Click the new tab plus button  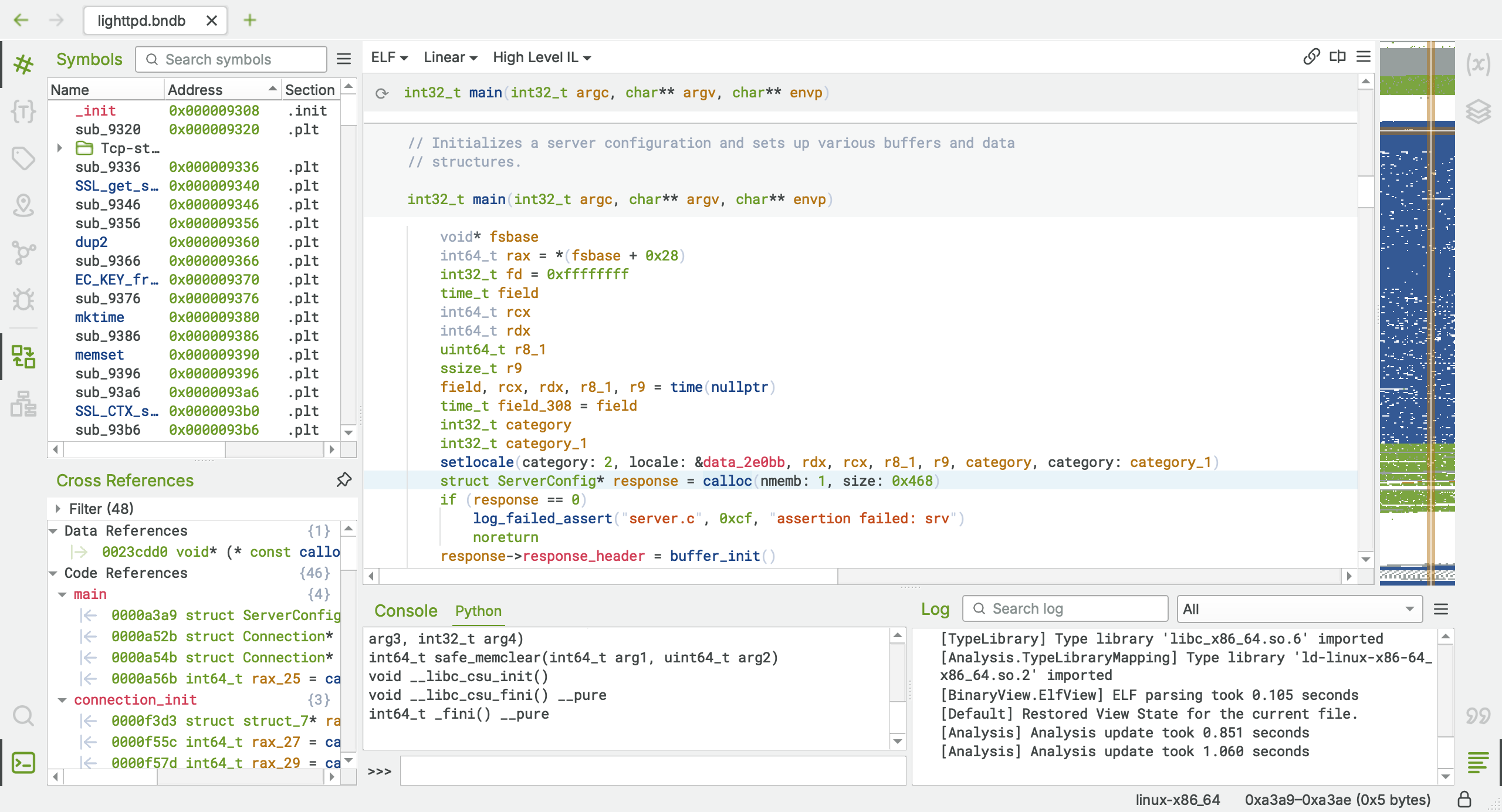[250, 21]
